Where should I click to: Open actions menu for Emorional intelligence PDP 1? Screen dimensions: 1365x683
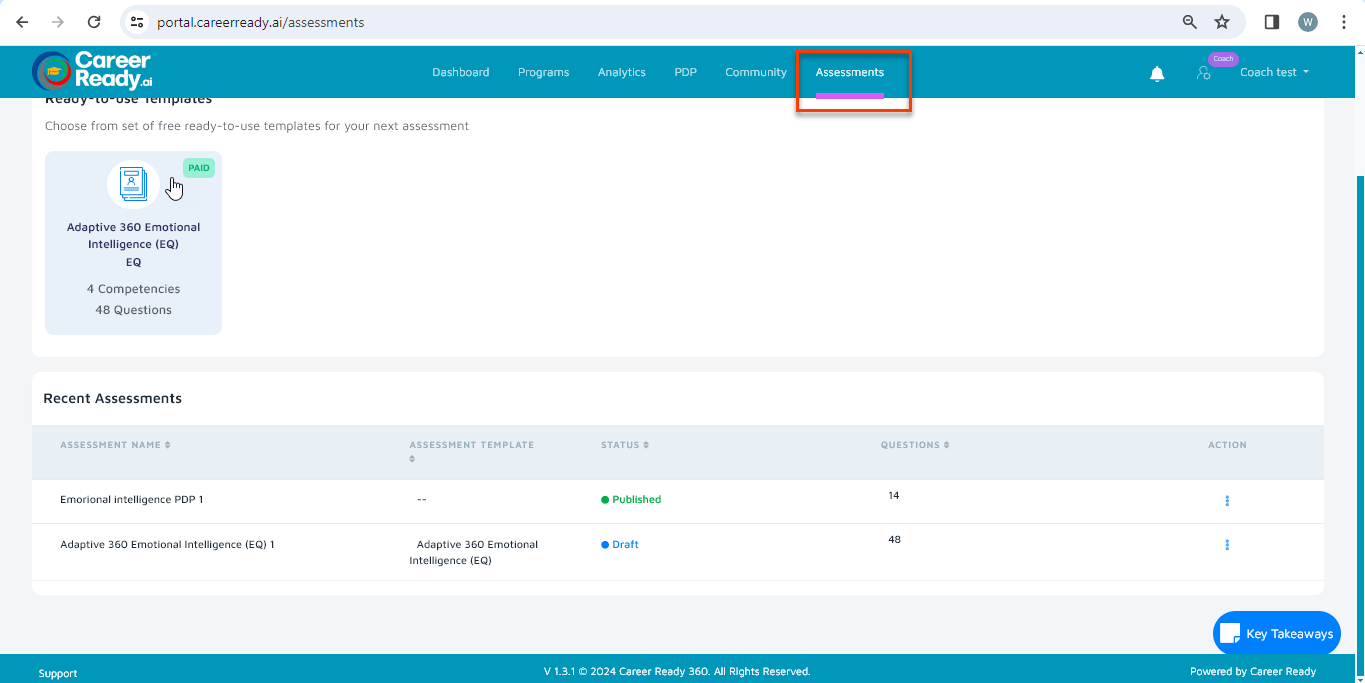click(1227, 500)
